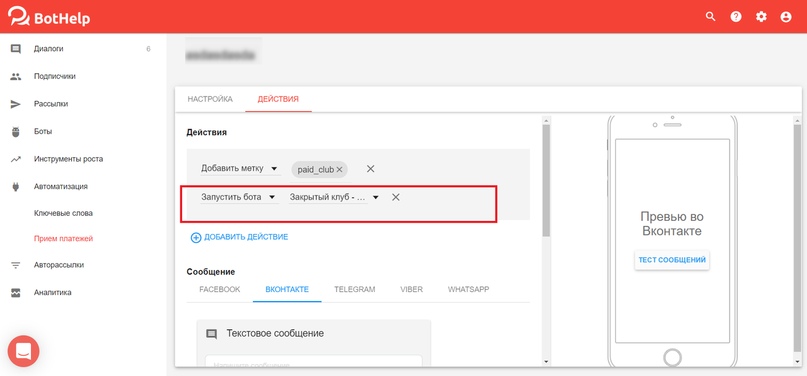Open the help question mark icon
807x376 pixels.
click(x=736, y=16)
